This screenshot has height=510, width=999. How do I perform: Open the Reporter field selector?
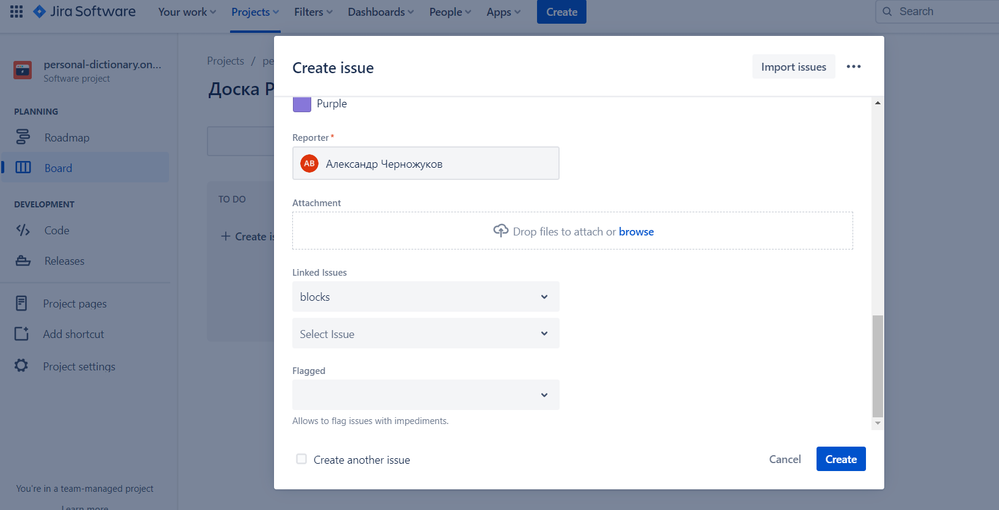[426, 163]
